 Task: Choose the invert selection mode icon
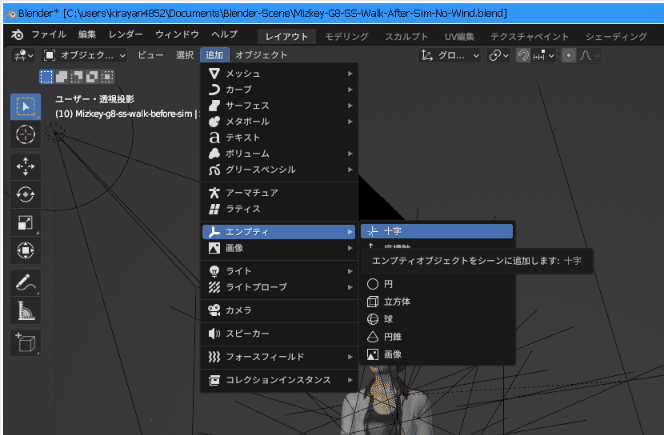(92, 77)
